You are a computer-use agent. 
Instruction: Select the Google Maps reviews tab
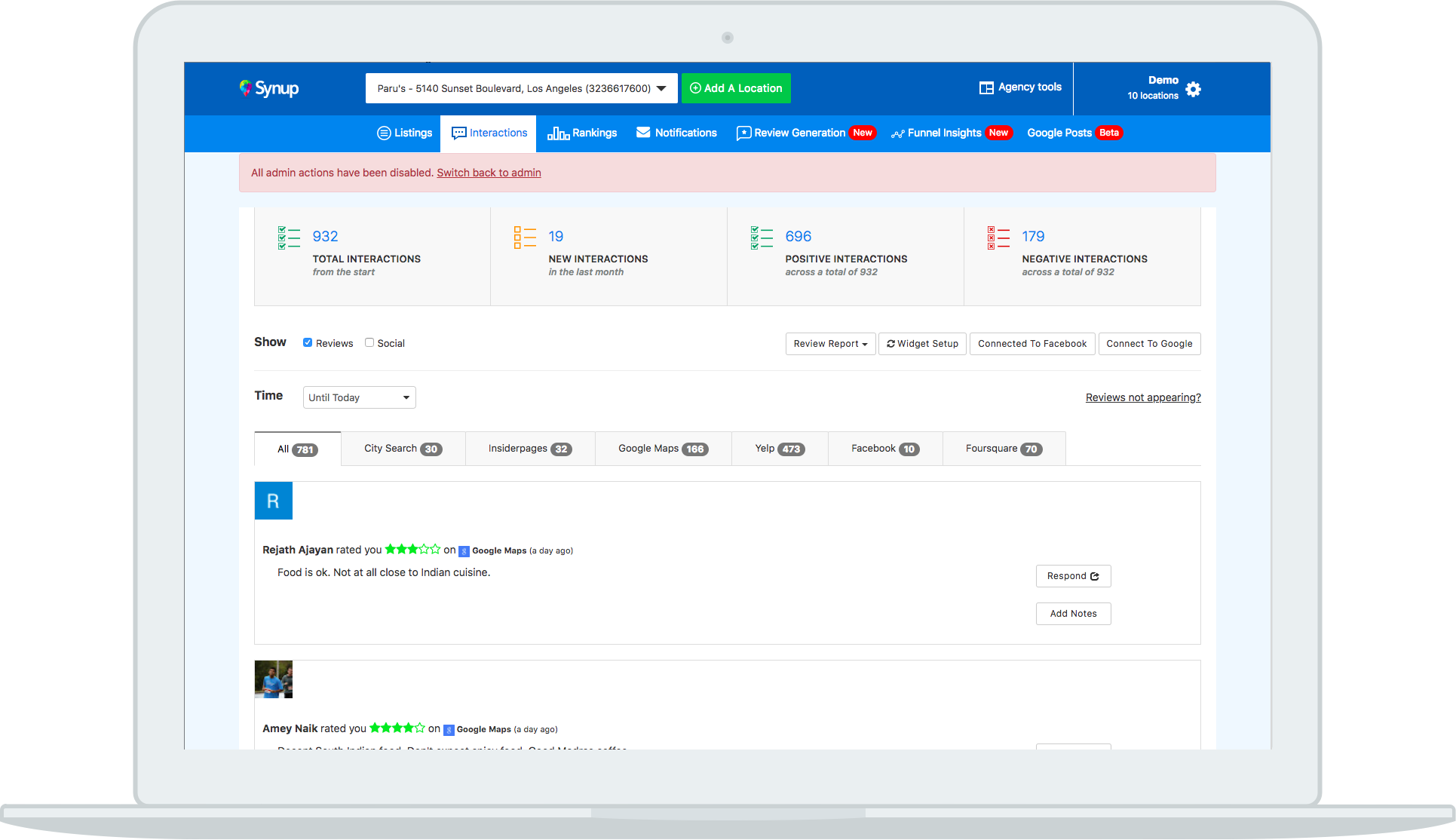[663, 449]
